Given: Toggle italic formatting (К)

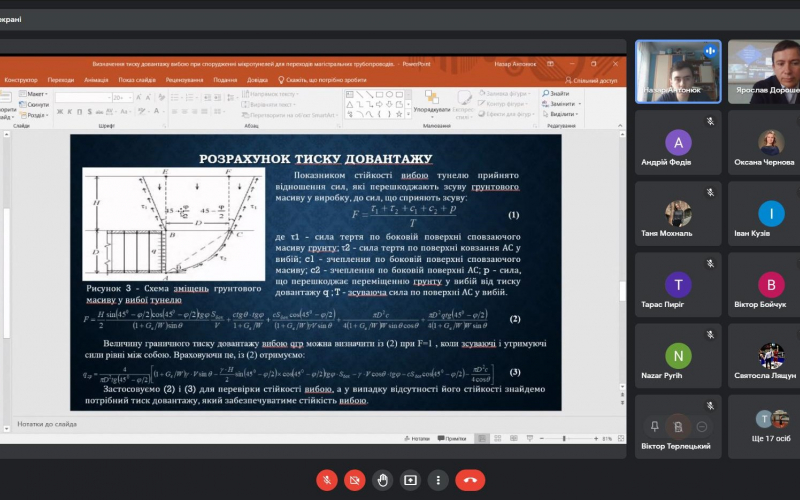Looking at the screenshot, I should (x=69, y=112).
